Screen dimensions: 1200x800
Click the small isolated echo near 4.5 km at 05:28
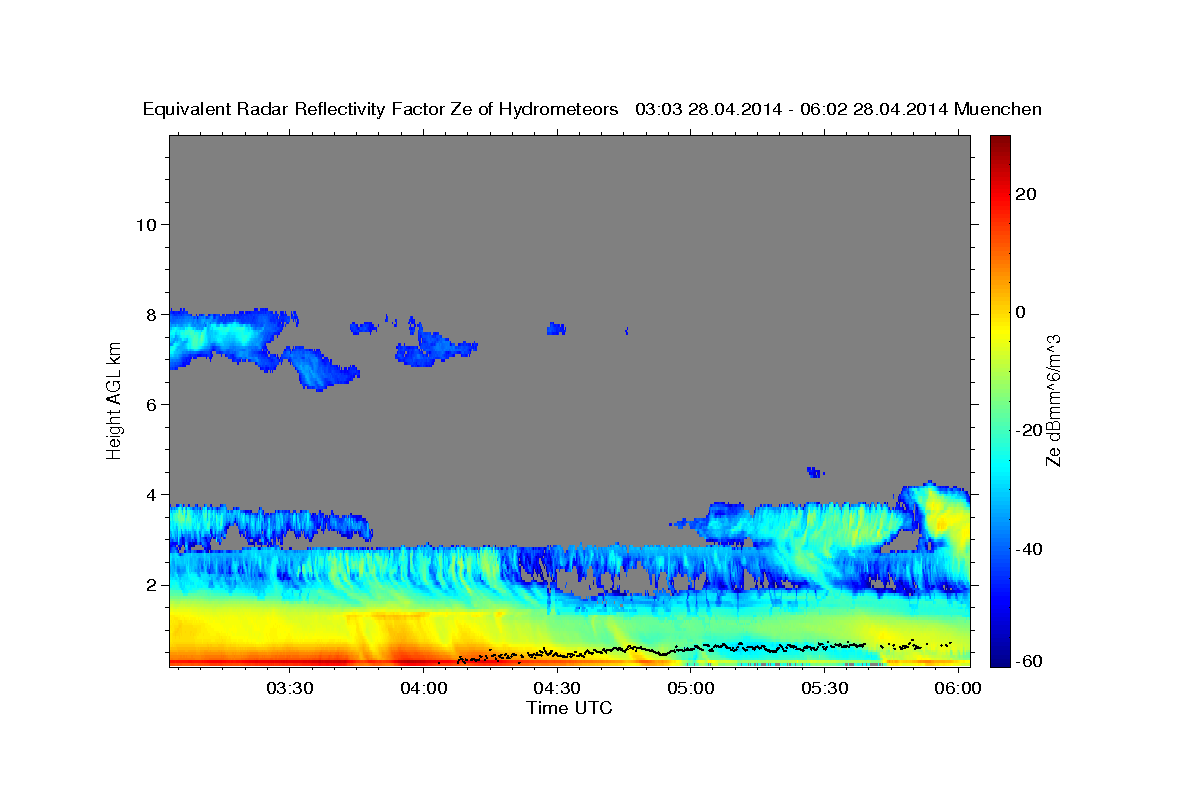pos(815,471)
